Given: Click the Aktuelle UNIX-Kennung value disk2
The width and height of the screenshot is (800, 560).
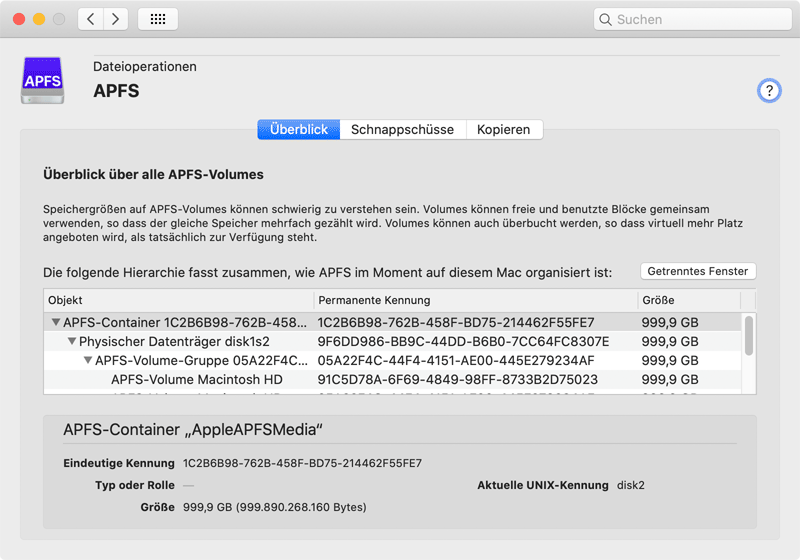Looking at the screenshot, I should coord(631,485).
